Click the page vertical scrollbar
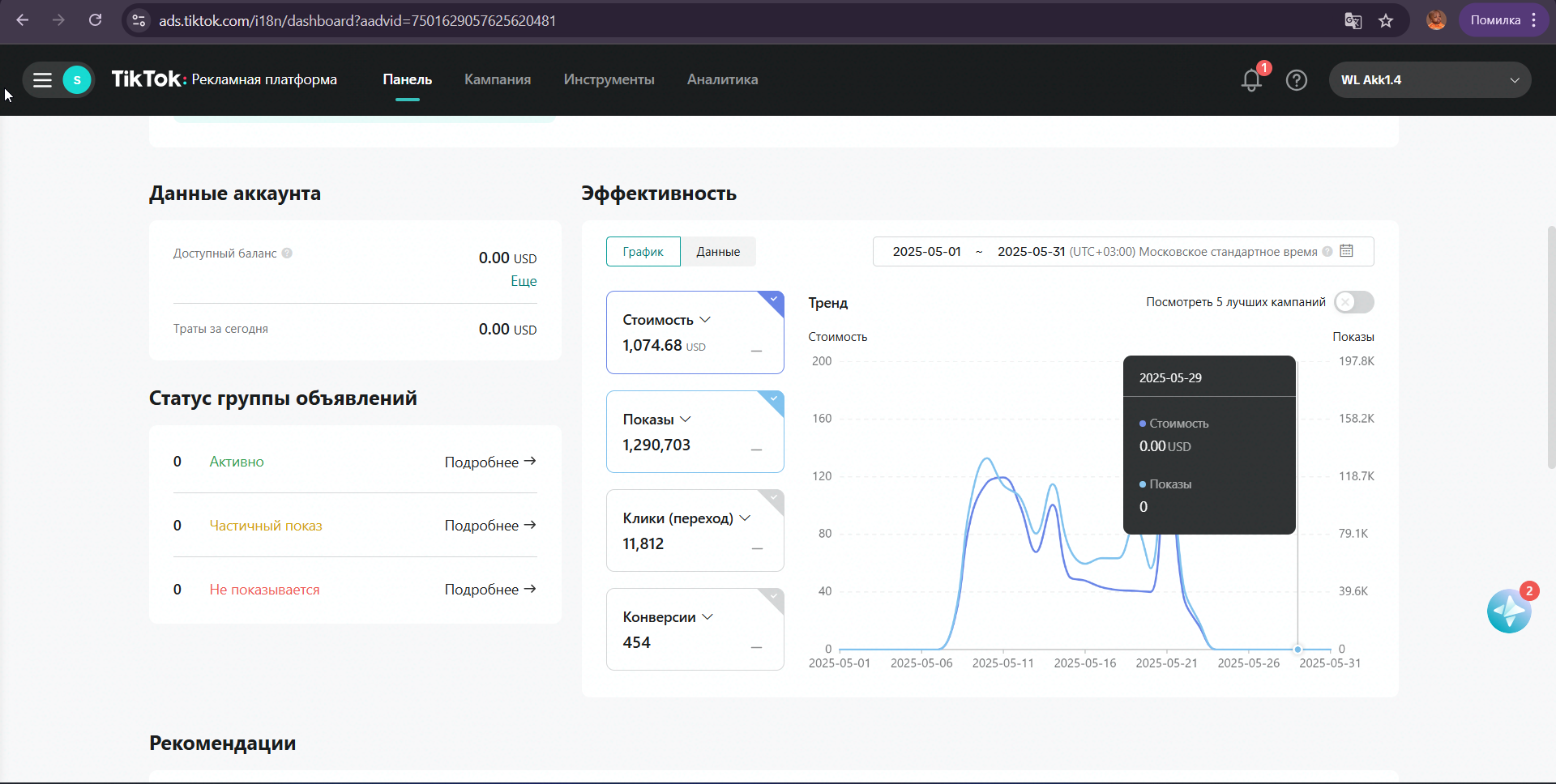 tap(1551, 347)
